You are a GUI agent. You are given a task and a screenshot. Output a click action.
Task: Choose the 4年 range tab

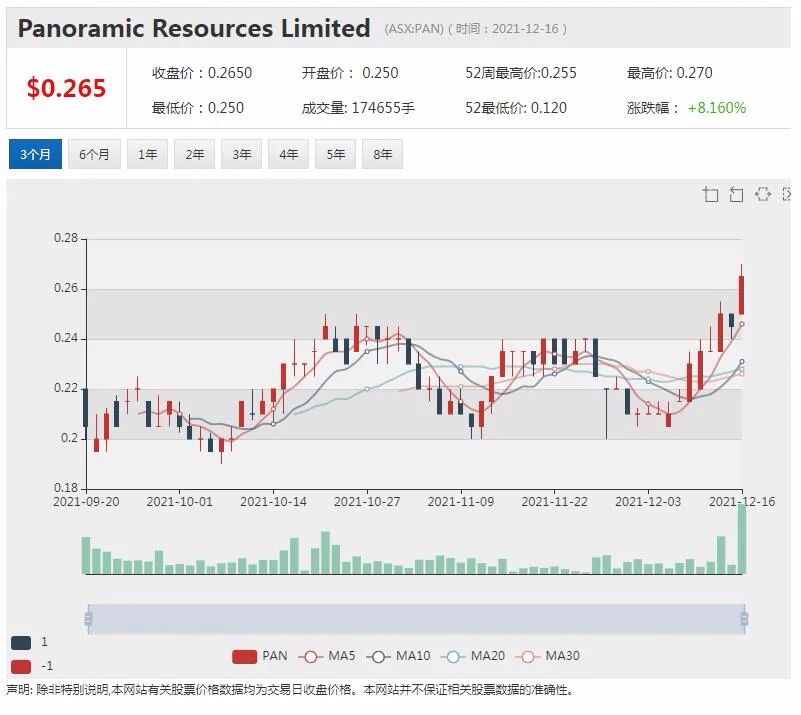coord(289,154)
